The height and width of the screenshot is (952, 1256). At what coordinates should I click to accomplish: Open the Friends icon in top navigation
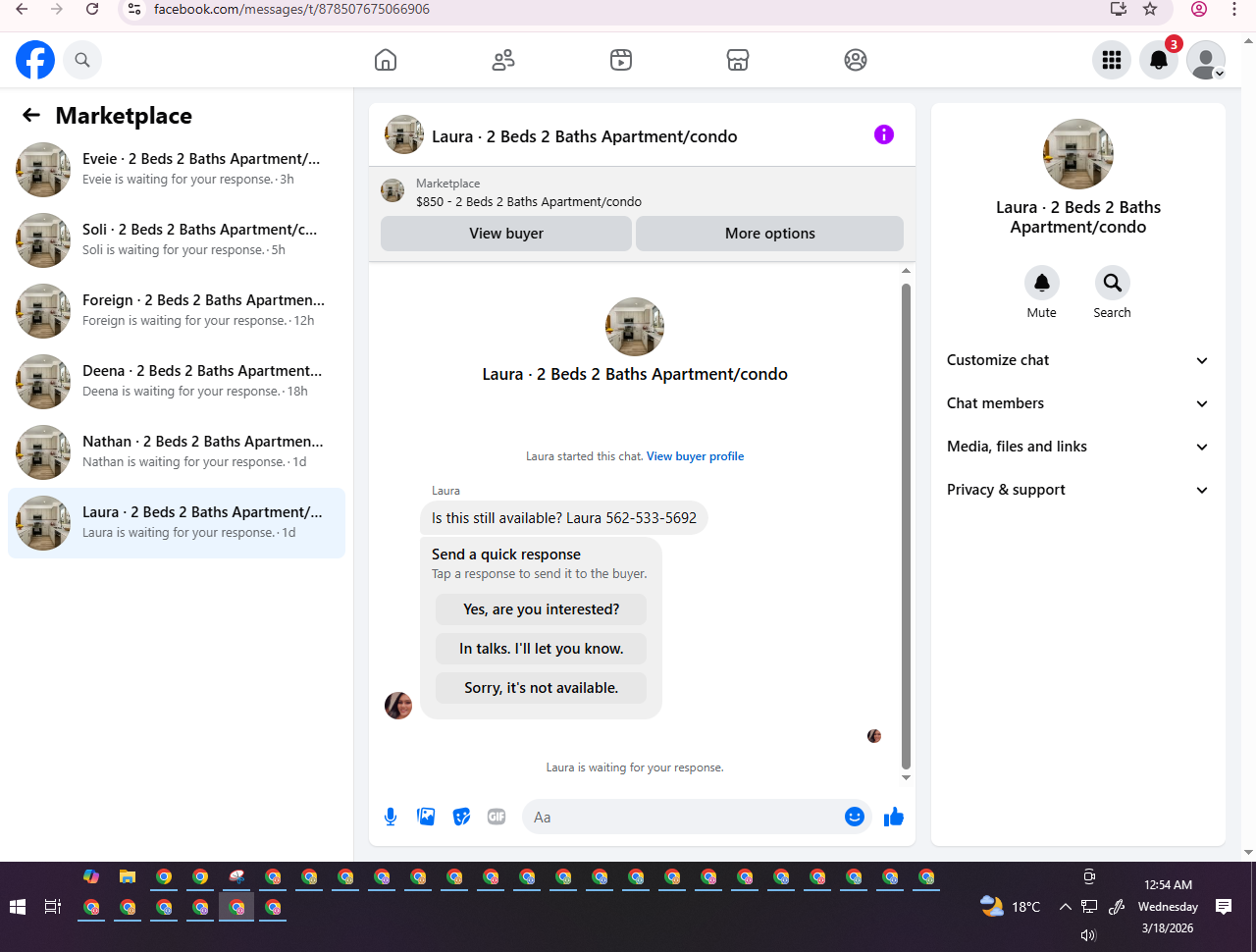(x=503, y=60)
